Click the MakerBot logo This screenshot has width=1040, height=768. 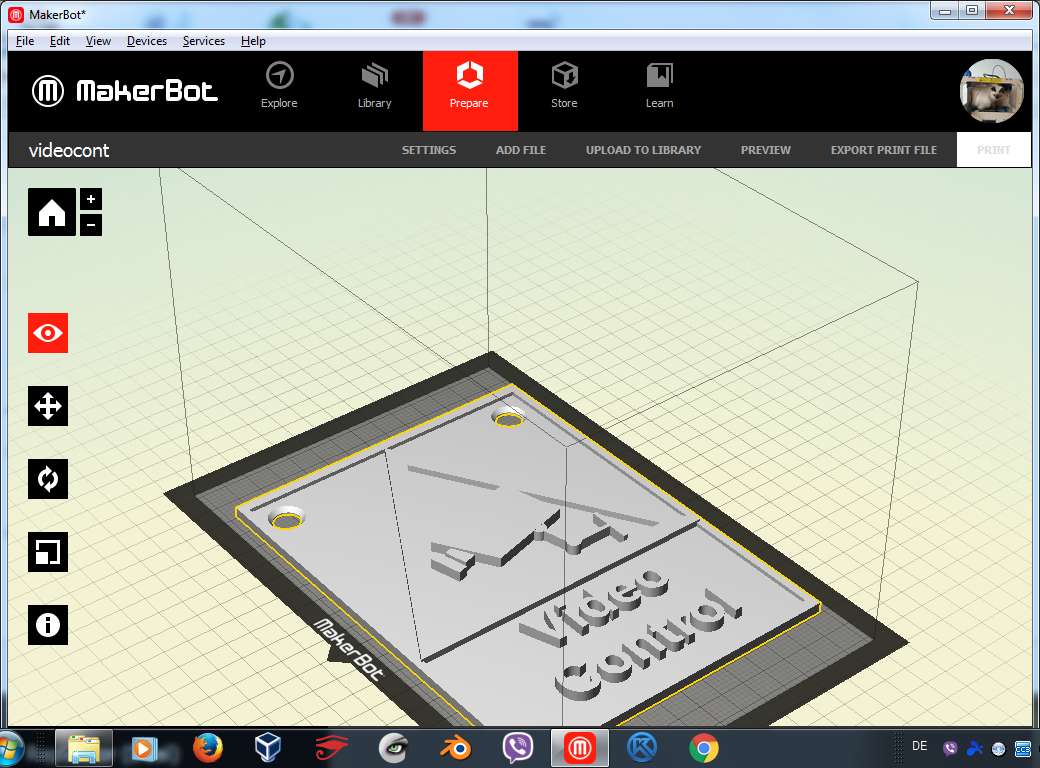pos(125,91)
